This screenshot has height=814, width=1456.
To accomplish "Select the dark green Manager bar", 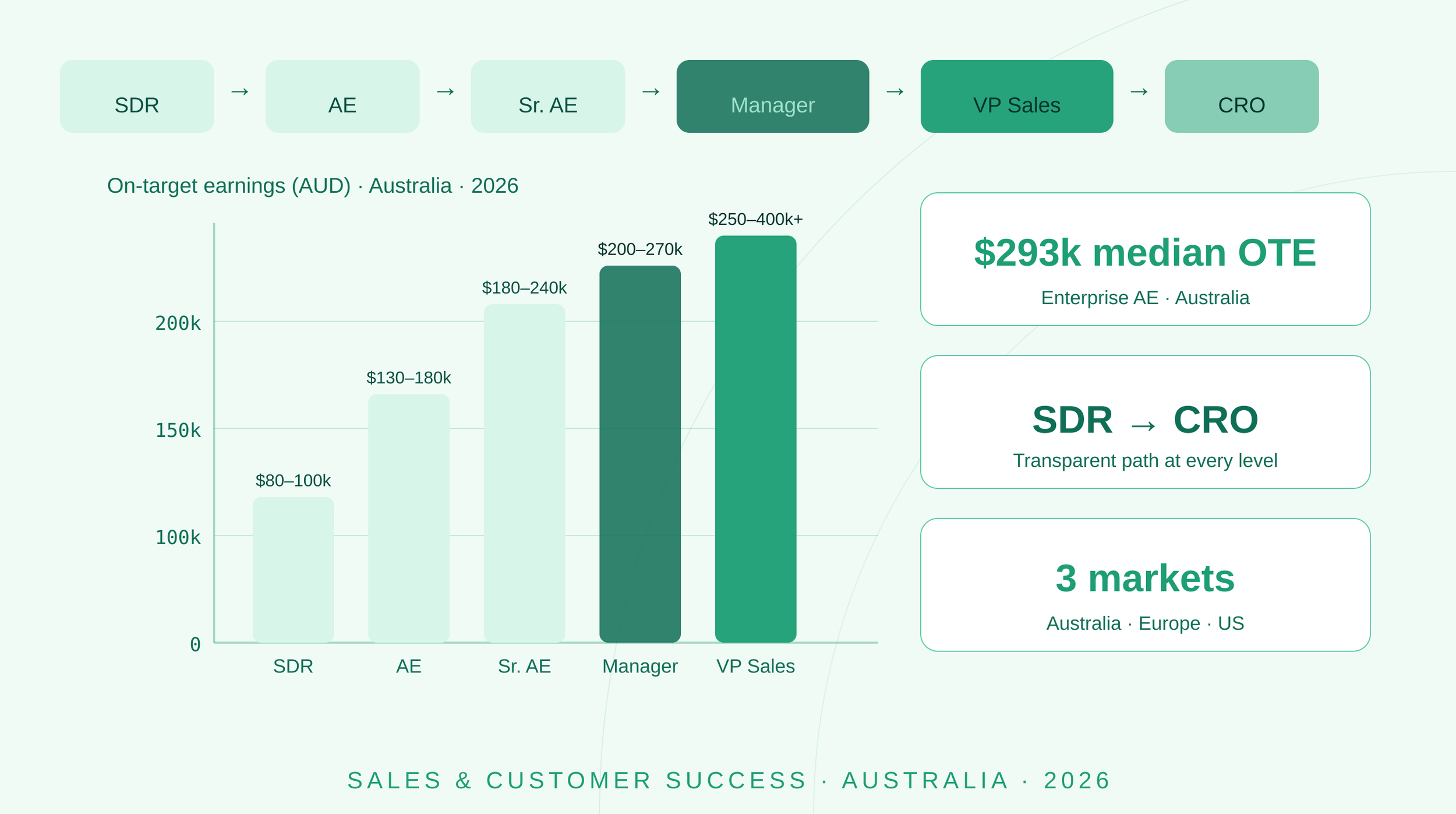I will (x=639, y=454).
